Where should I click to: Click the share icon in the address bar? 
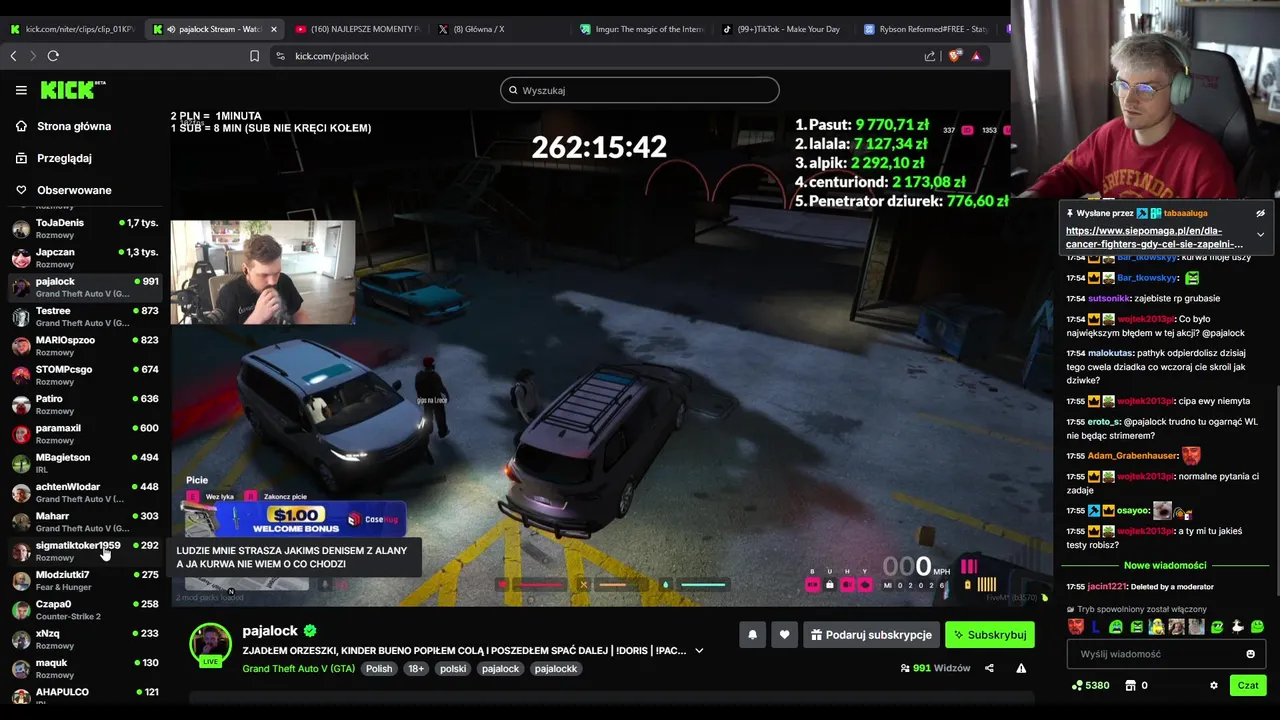point(930,56)
